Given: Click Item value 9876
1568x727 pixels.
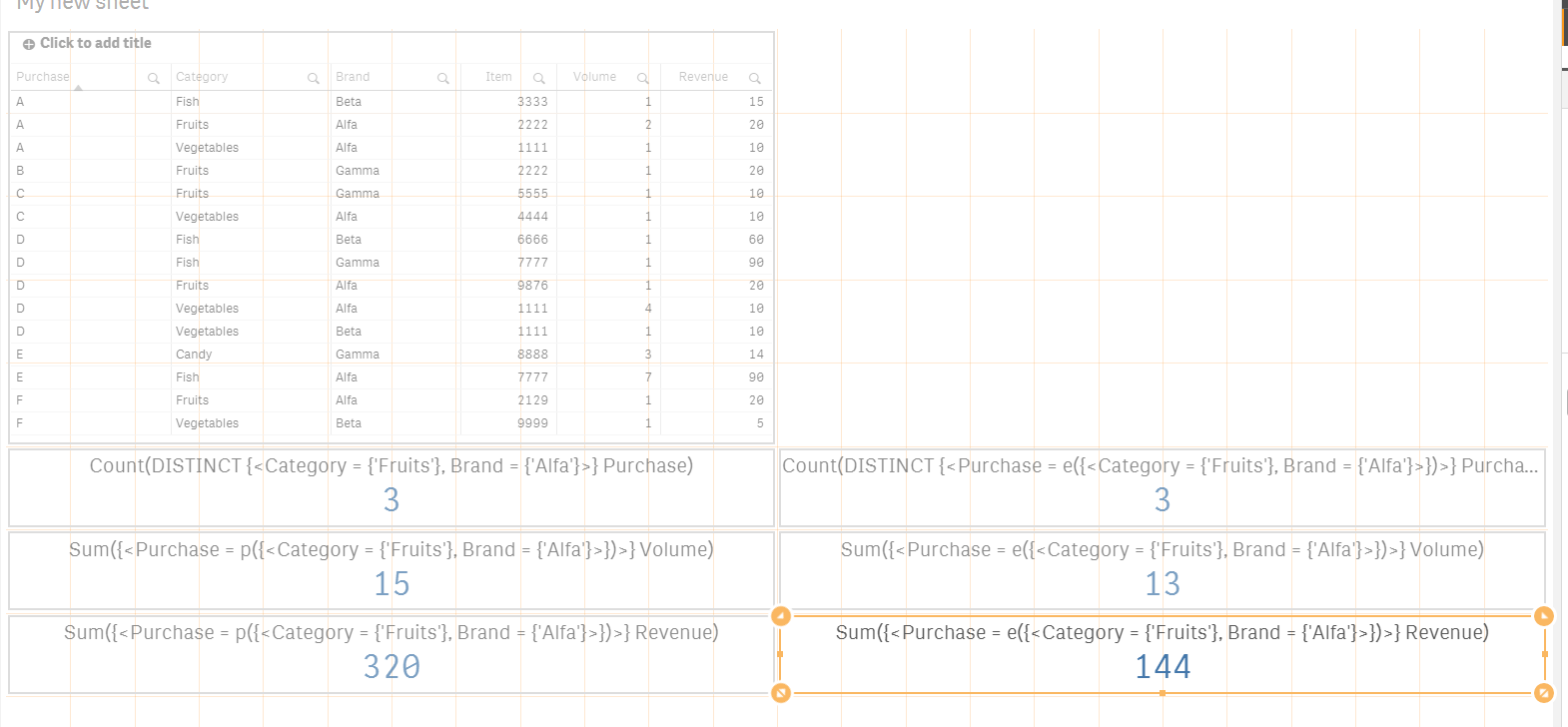Looking at the screenshot, I should [x=532, y=286].
